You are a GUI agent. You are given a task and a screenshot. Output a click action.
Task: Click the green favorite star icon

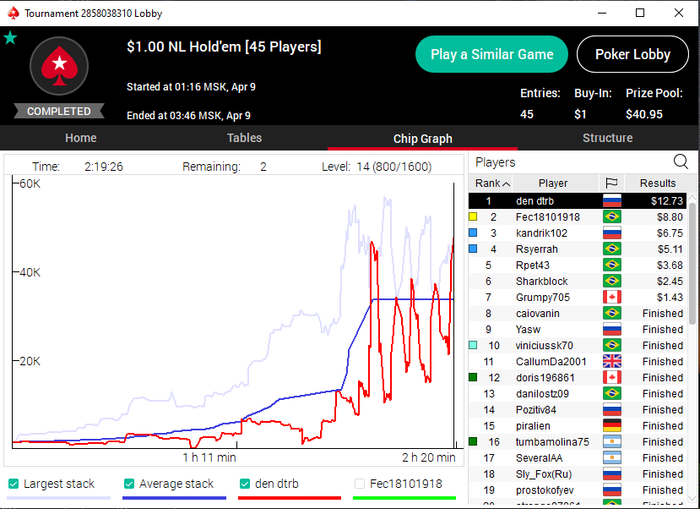coord(10,38)
